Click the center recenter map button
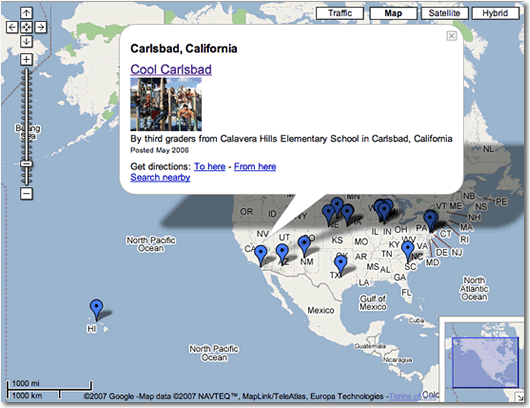 26,27
